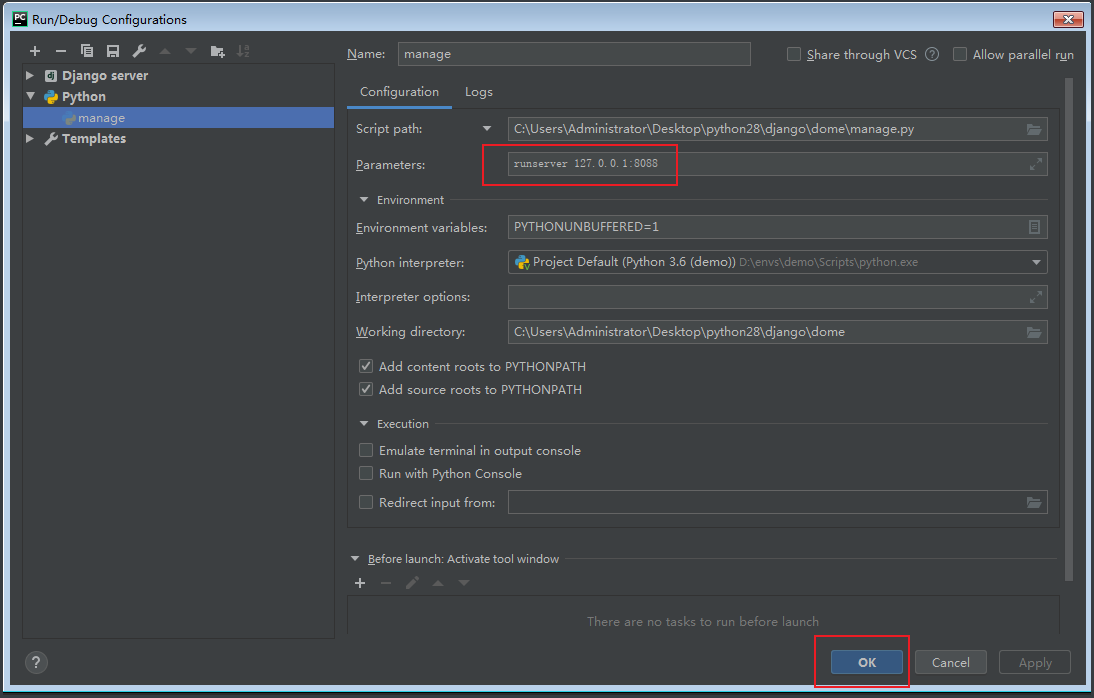Open the Python interpreter dropdown
Image resolution: width=1094 pixels, height=698 pixels.
[1036, 262]
